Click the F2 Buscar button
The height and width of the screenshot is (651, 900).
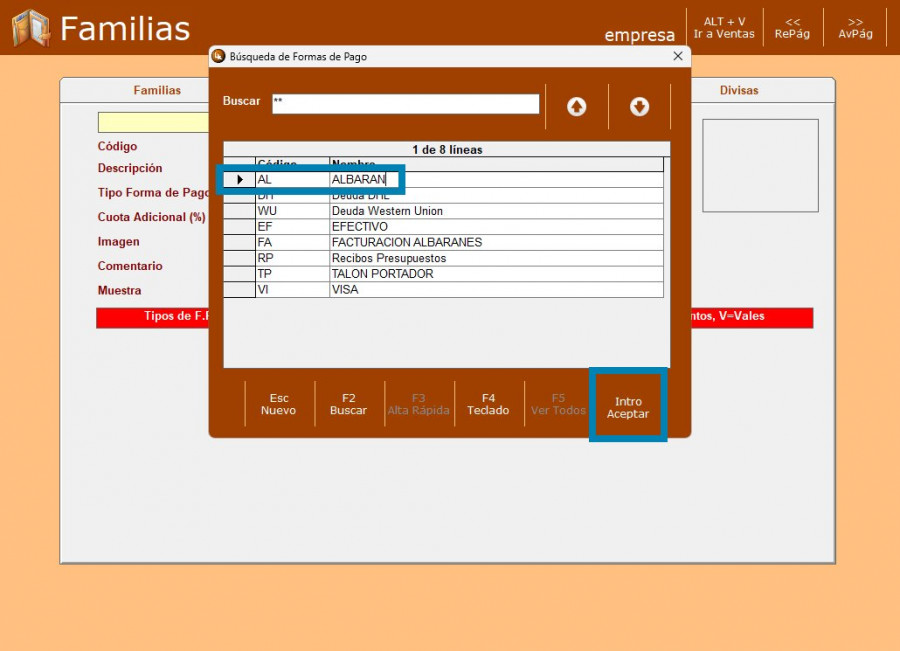tap(348, 404)
